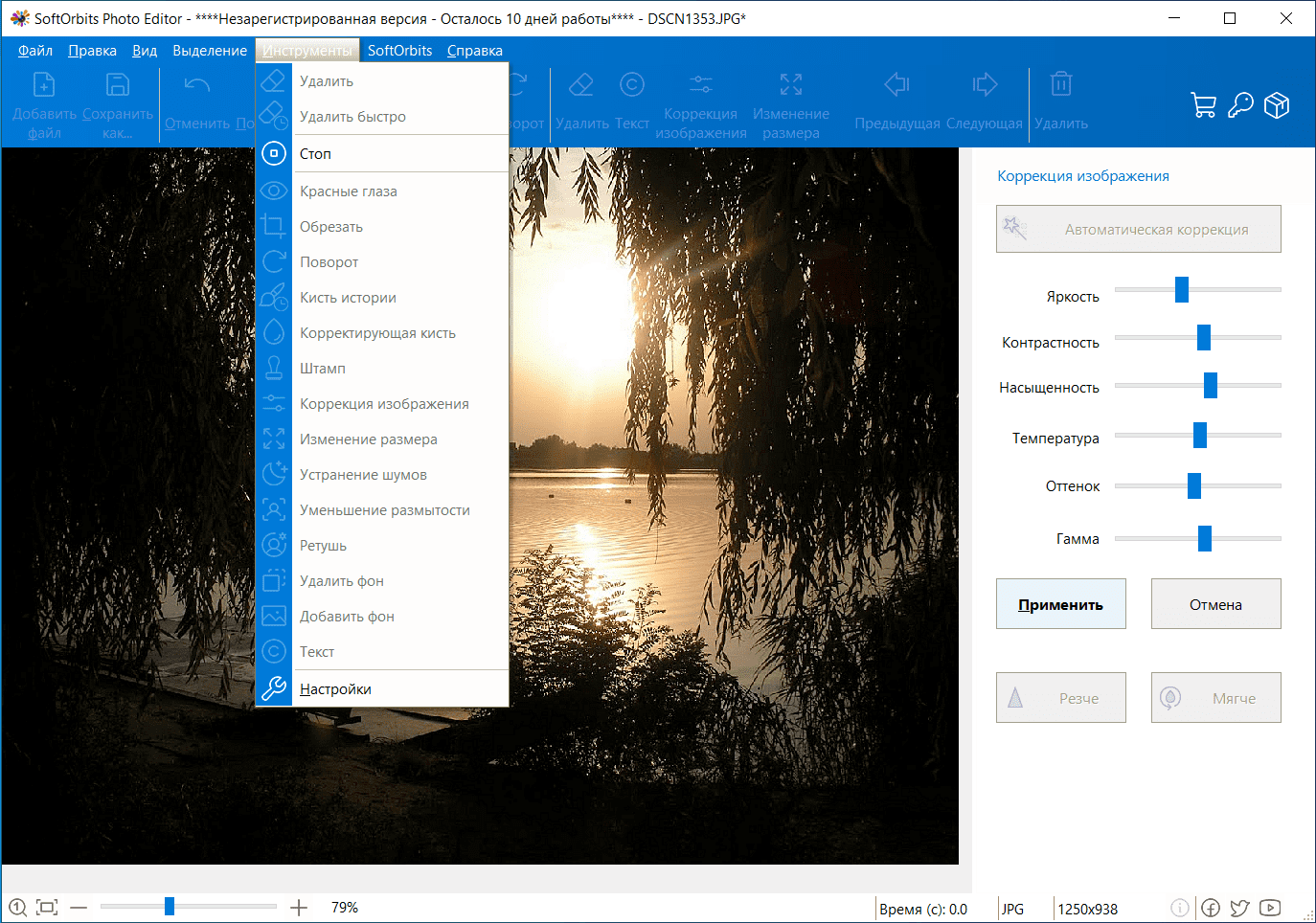
Task: Select Корректирующая кисть menu entry
Action: point(382,333)
